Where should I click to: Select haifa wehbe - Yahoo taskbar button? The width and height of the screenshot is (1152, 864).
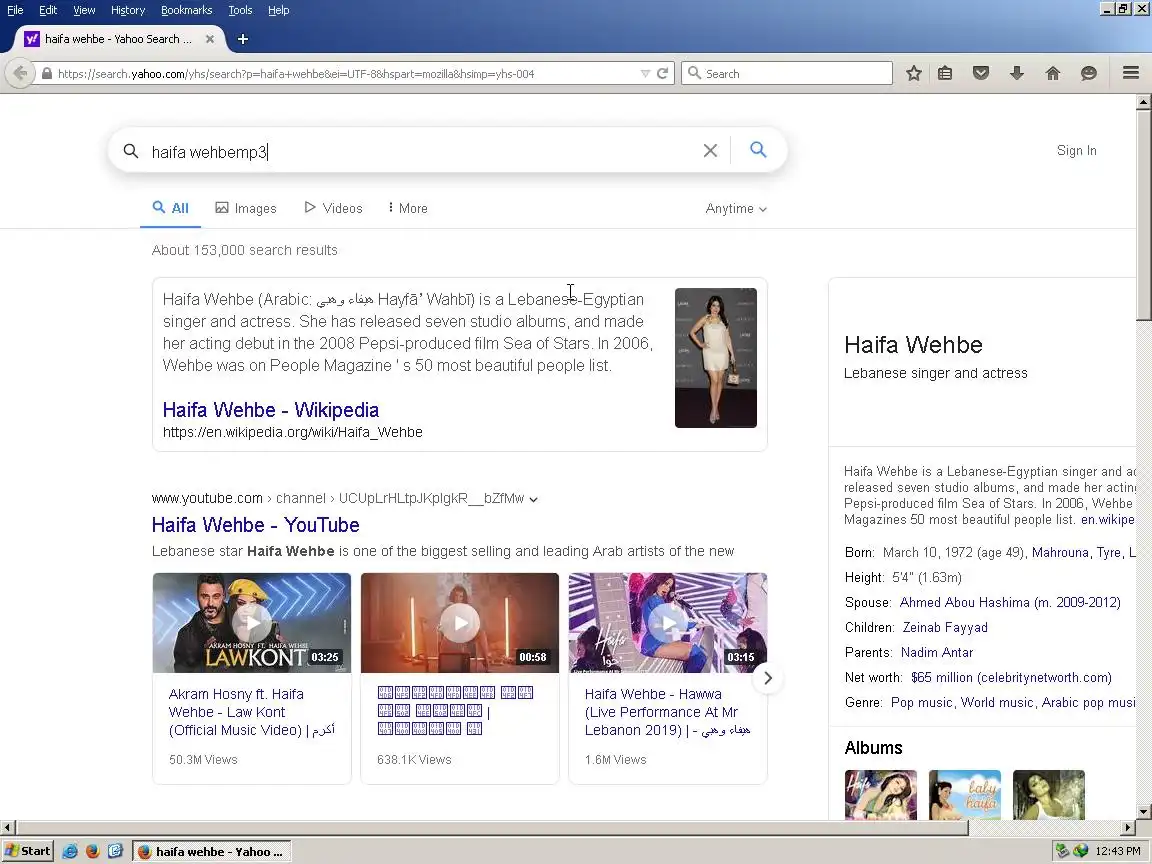212,852
